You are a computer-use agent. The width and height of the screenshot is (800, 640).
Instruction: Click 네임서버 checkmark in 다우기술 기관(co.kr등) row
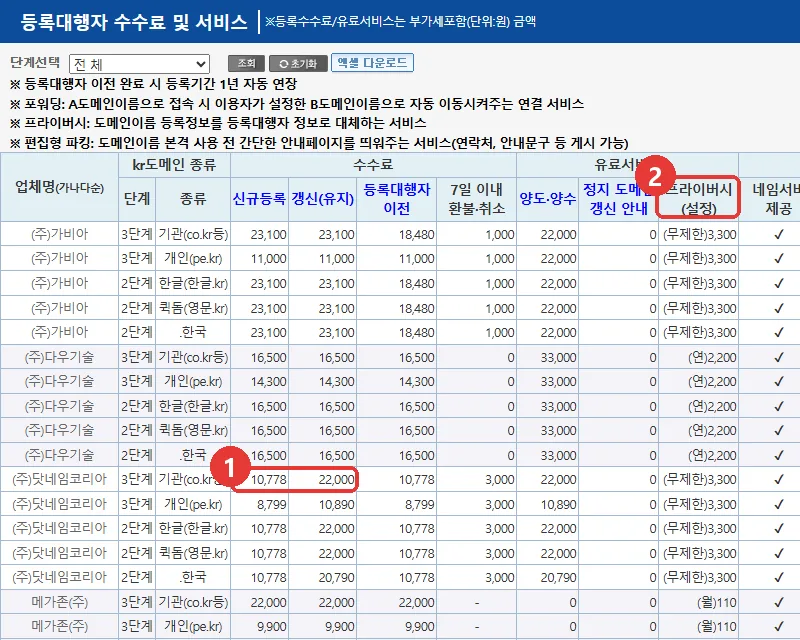pyautogui.click(x=778, y=357)
